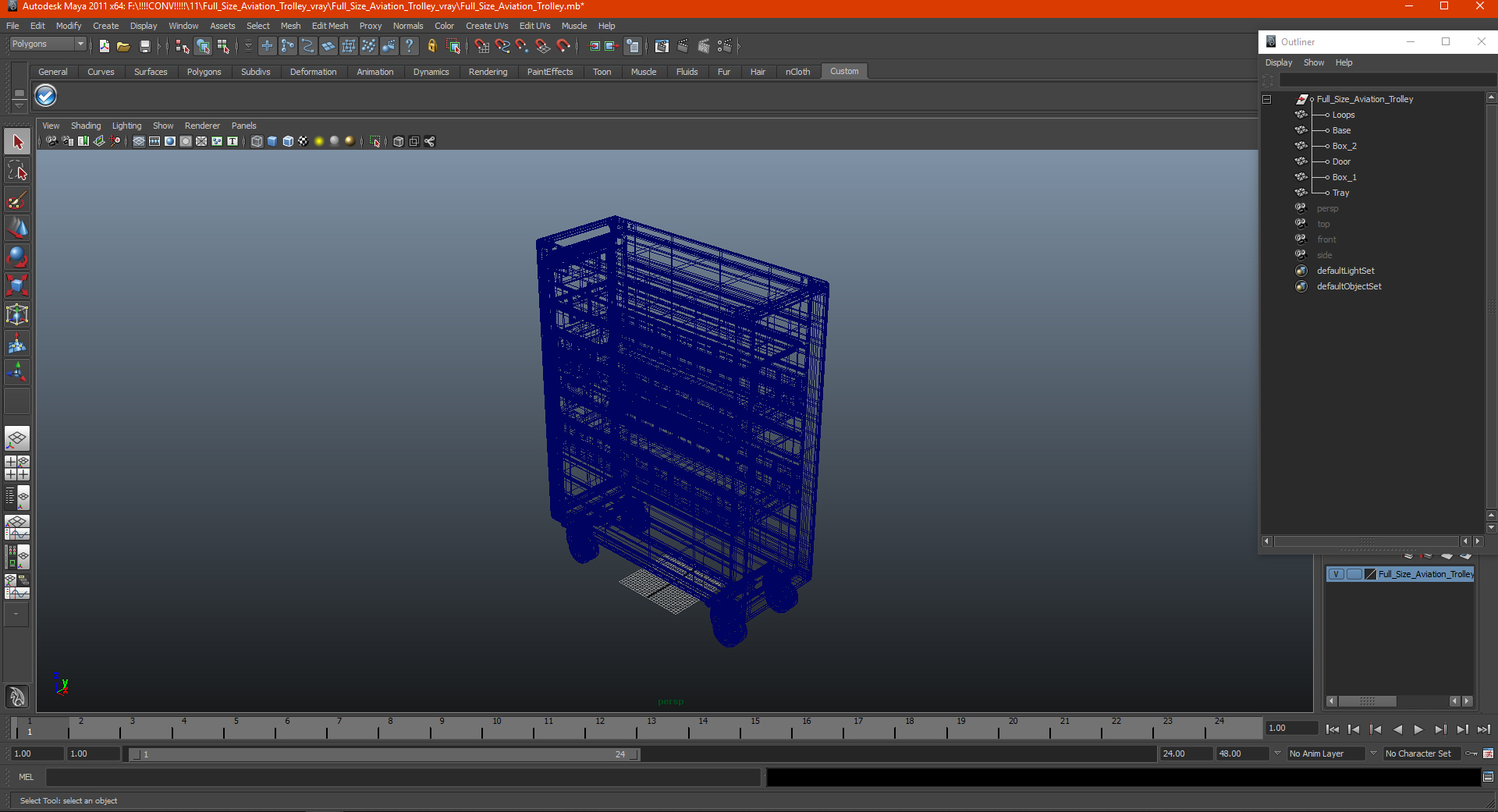Viewport: 1498px width, 812px height.
Task: Click the Show Manipulator tool
Action: (x=17, y=372)
